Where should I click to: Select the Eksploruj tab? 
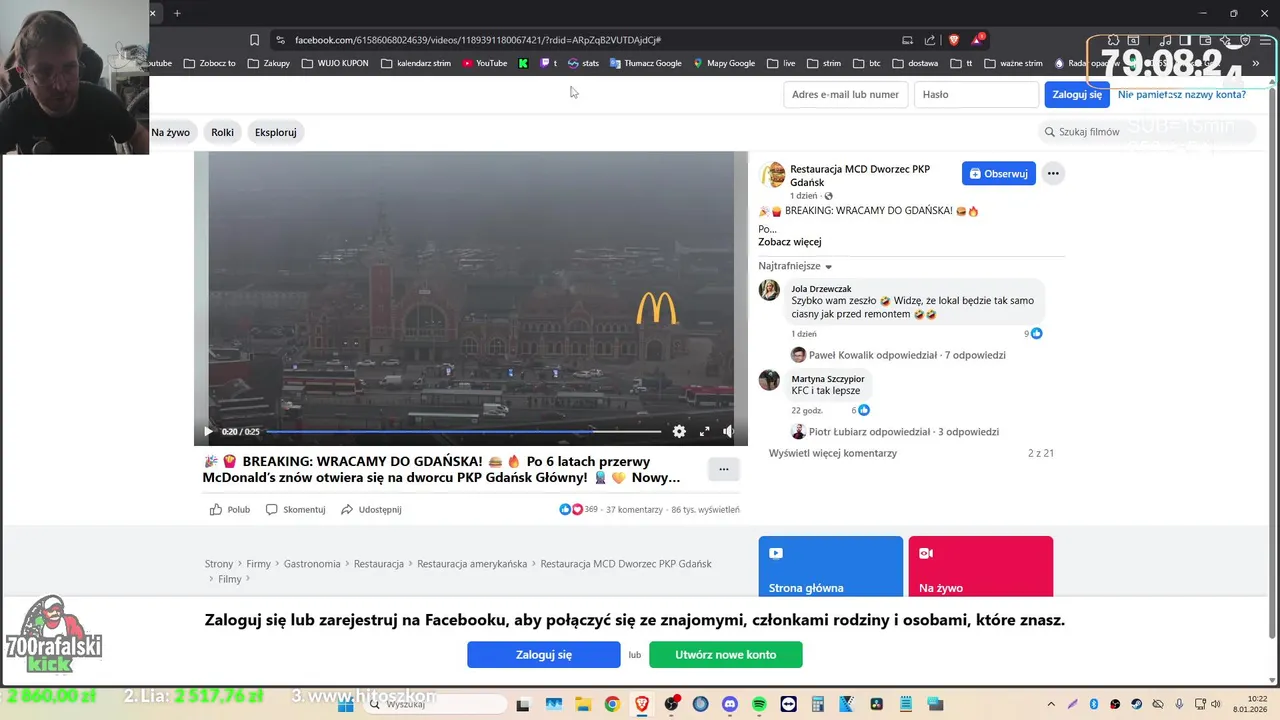275,132
